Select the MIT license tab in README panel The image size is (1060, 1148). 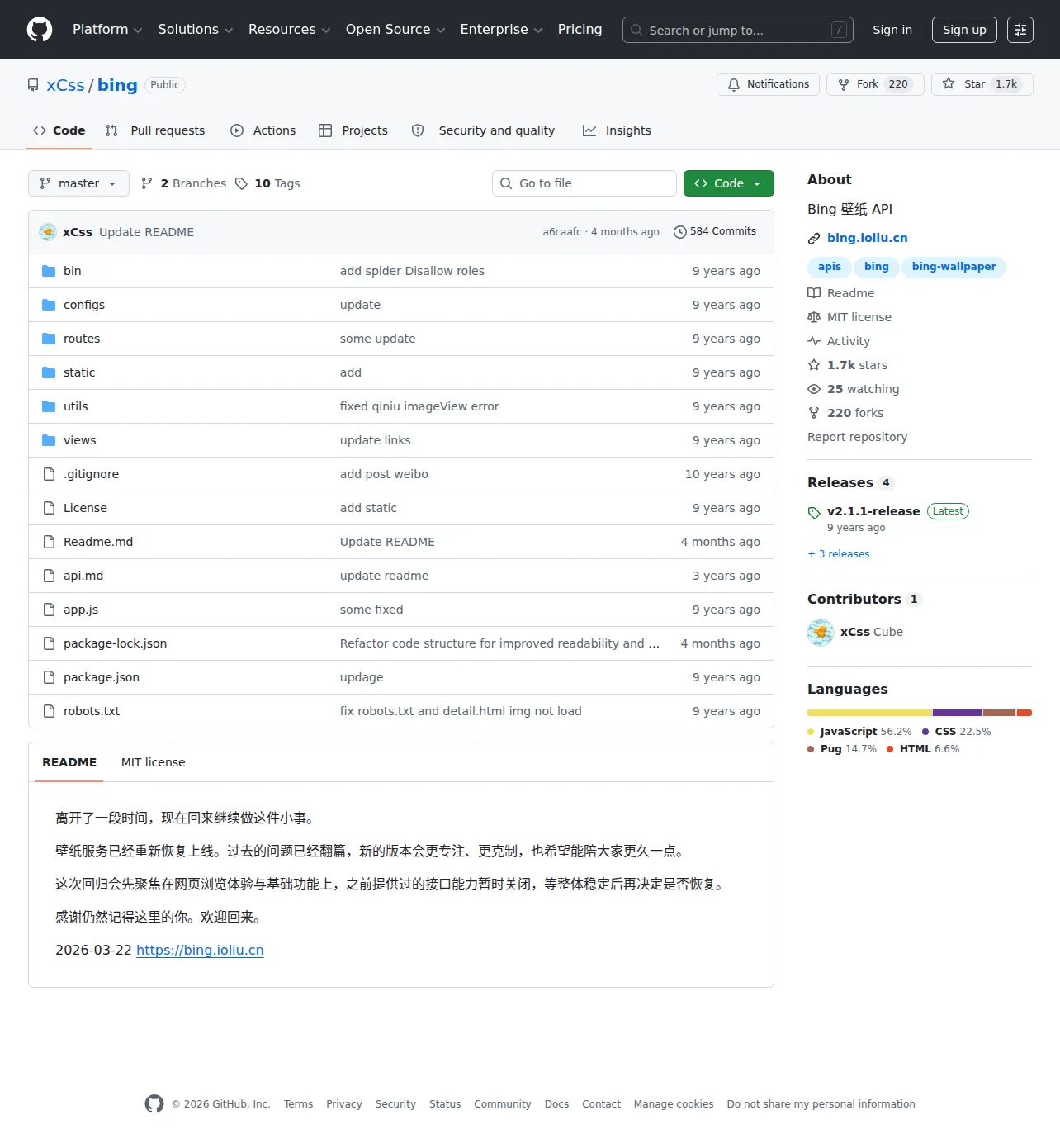[154, 762]
